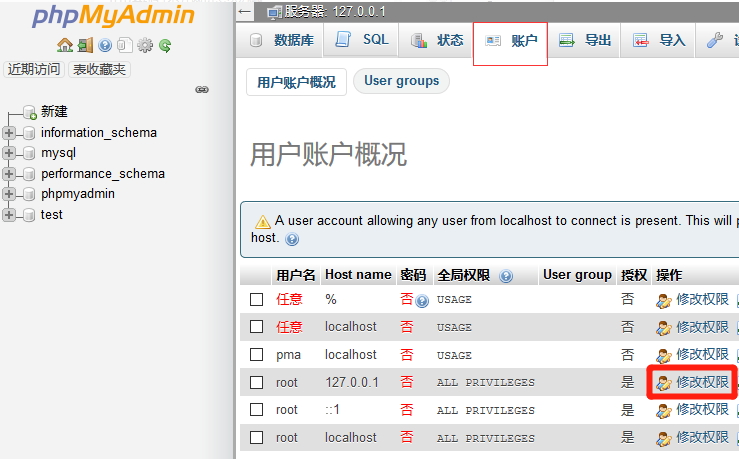Click the 用户账户概况 page heading
This screenshot has height=459, width=739.
pyautogui.click(x=328, y=155)
